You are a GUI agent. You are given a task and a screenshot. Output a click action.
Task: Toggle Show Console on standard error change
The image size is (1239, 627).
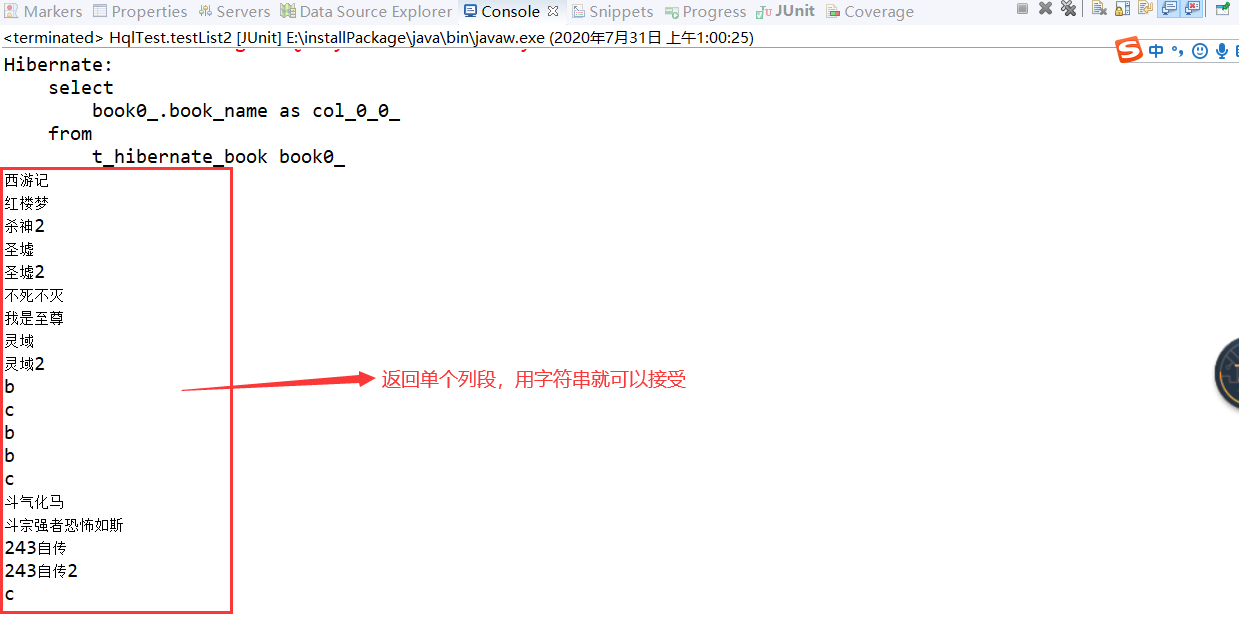[x=1192, y=8]
